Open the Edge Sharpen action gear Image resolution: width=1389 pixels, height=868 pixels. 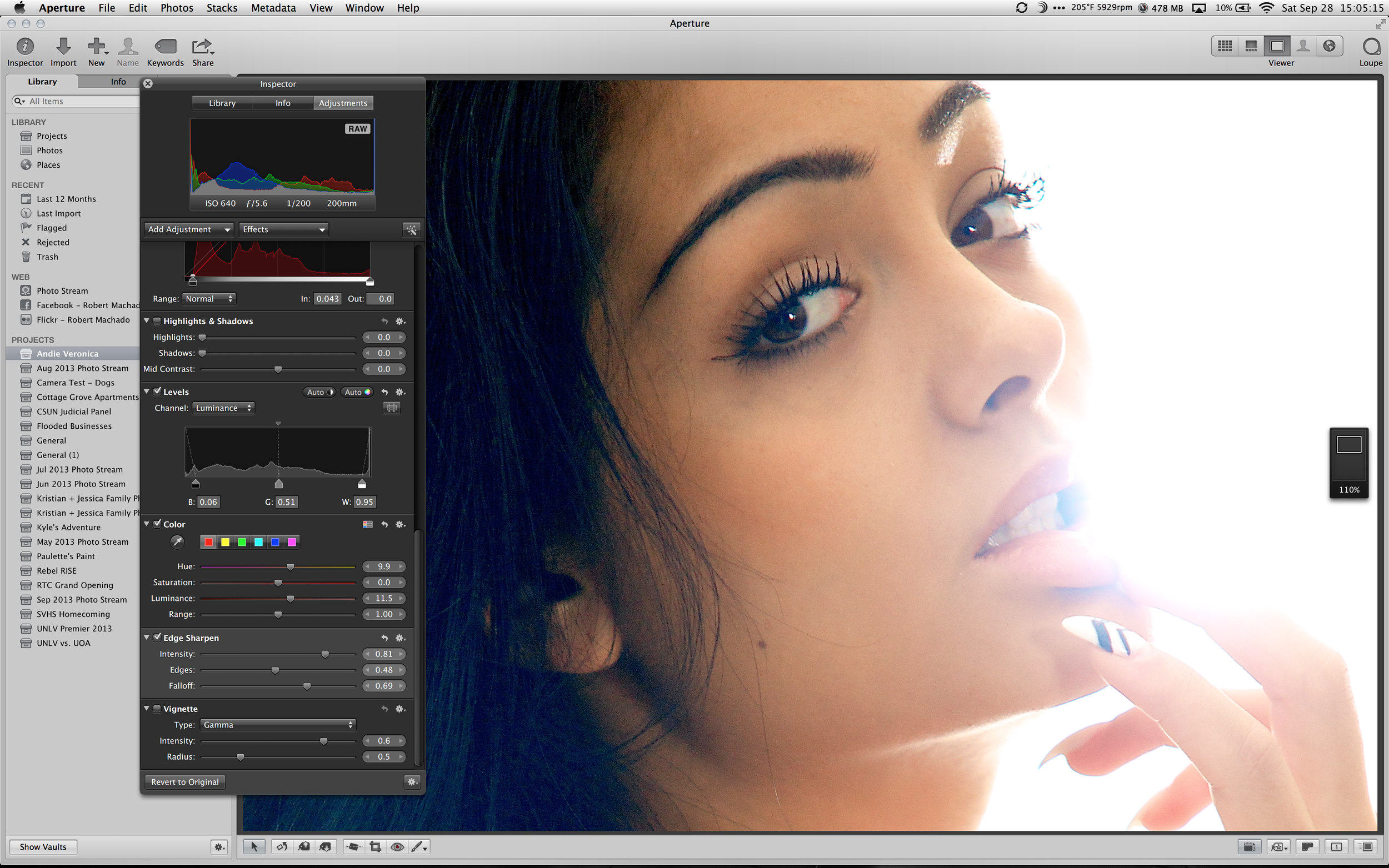(x=400, y=638)
